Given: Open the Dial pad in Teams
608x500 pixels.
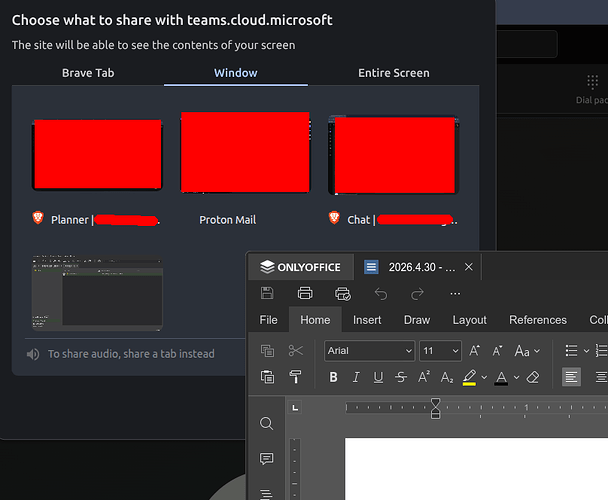Looking at the screenshot, I should point(592,89).
